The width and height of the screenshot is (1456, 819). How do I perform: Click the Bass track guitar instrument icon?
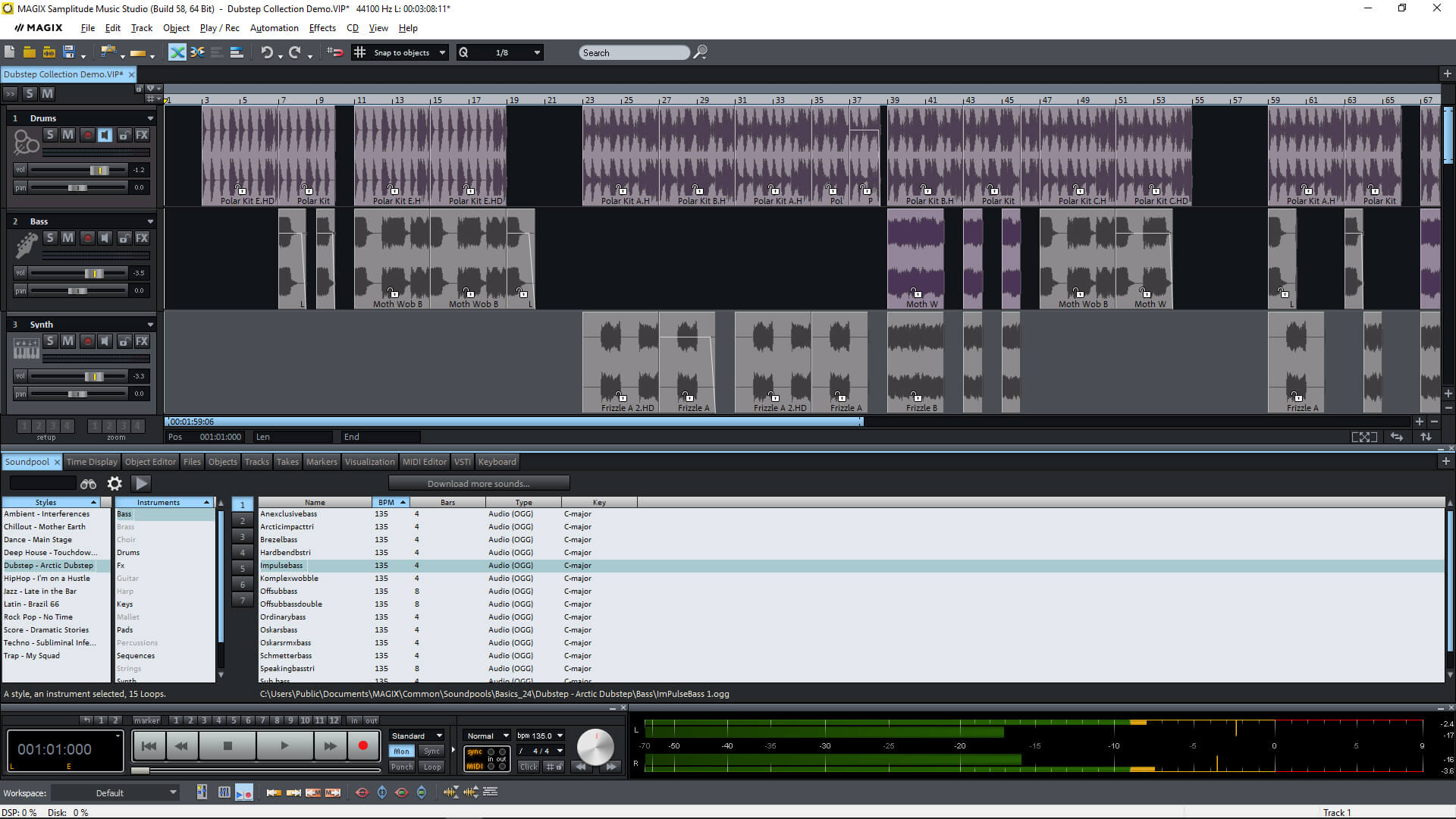[27, 245]
